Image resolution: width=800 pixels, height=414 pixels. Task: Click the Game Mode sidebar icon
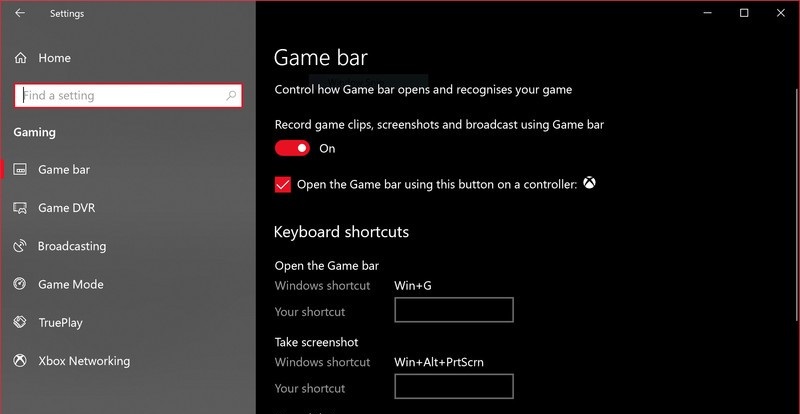click(20, 284)
